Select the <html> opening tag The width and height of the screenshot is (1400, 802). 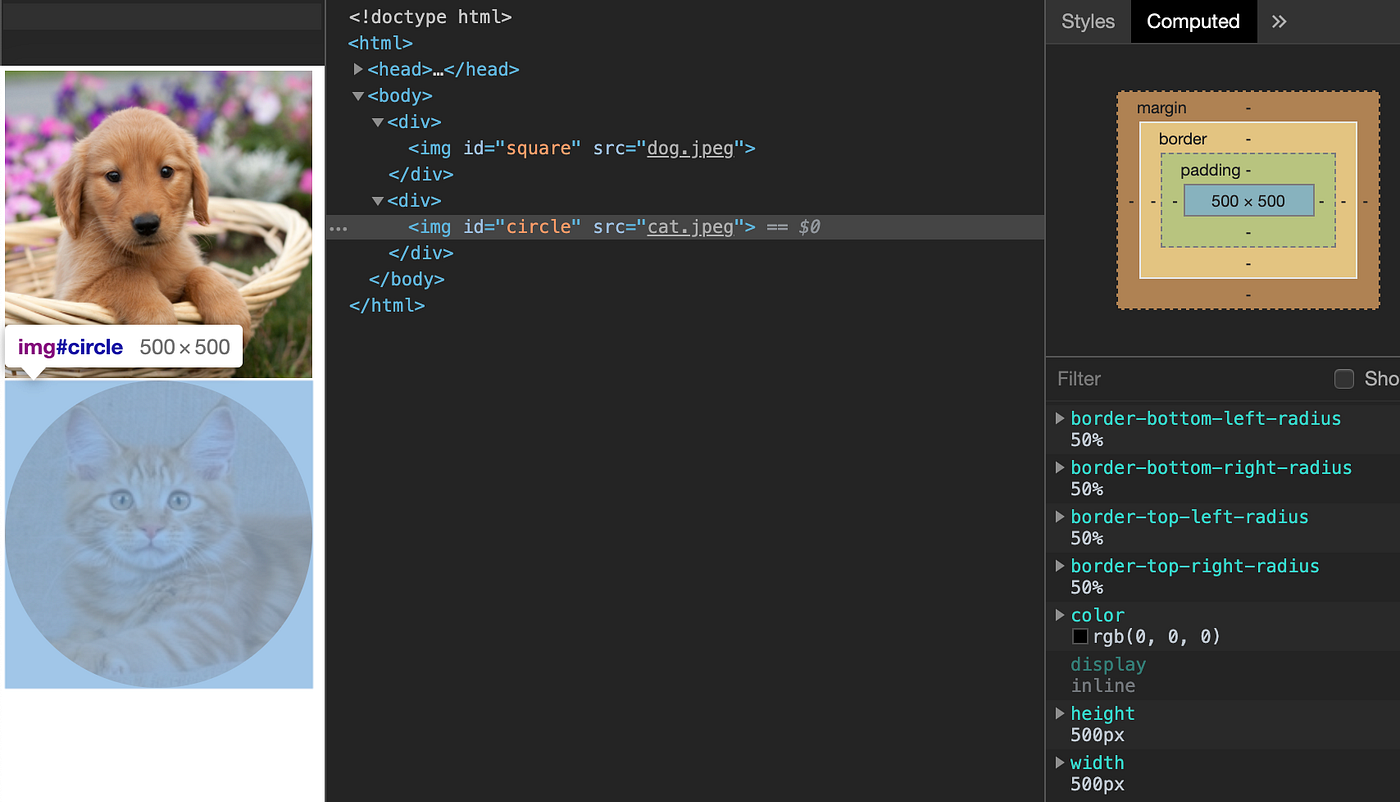(381, 43)
